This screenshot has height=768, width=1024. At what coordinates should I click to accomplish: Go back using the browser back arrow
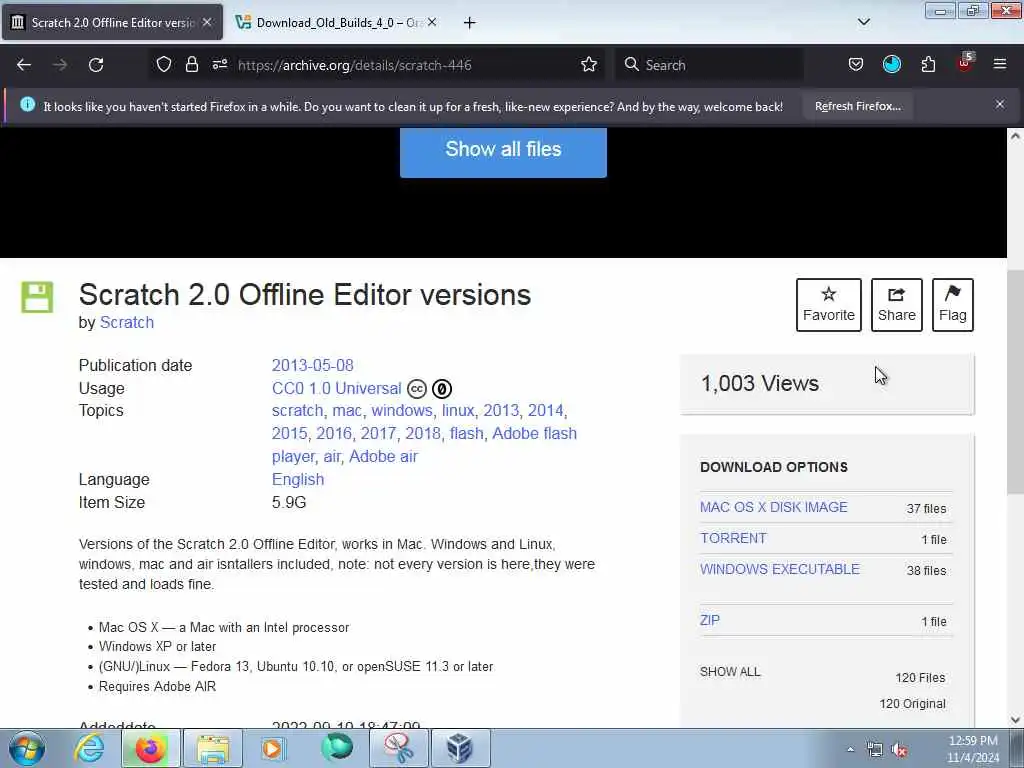coord(24,65)
